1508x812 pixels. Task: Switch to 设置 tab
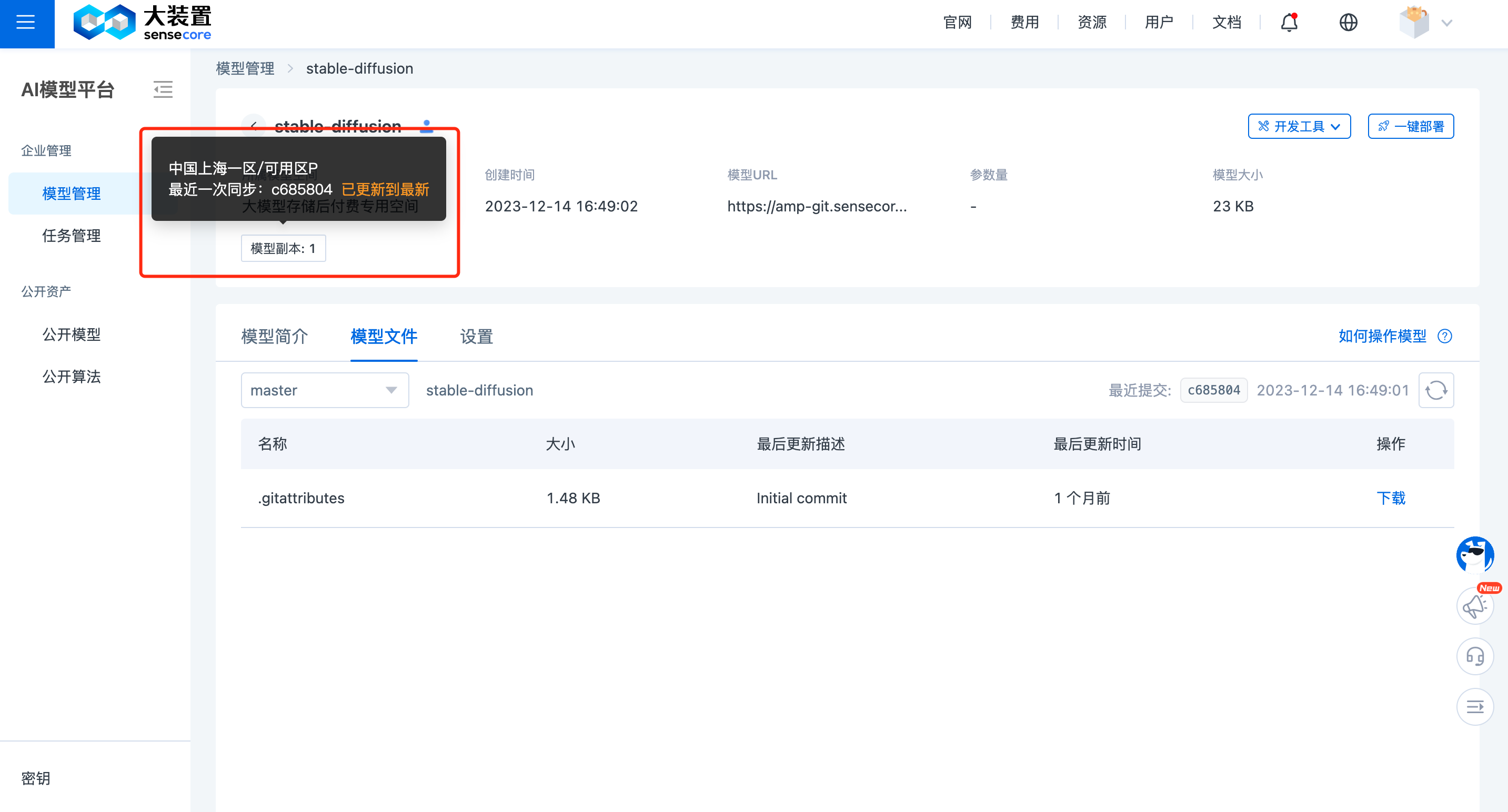coord(477,337)
